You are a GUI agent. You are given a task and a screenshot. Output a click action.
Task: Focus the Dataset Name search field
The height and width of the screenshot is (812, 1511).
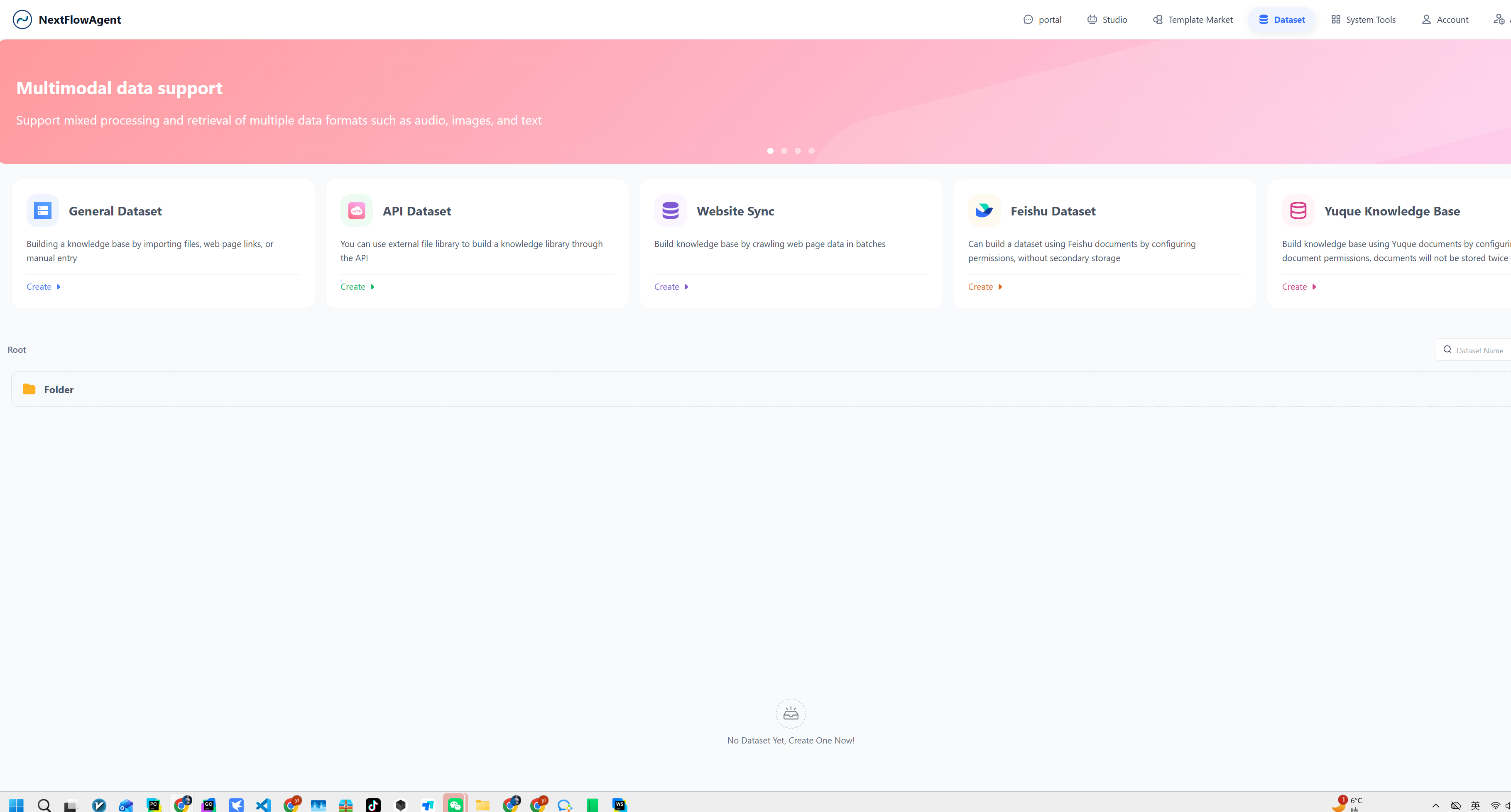pos(1480,350)
